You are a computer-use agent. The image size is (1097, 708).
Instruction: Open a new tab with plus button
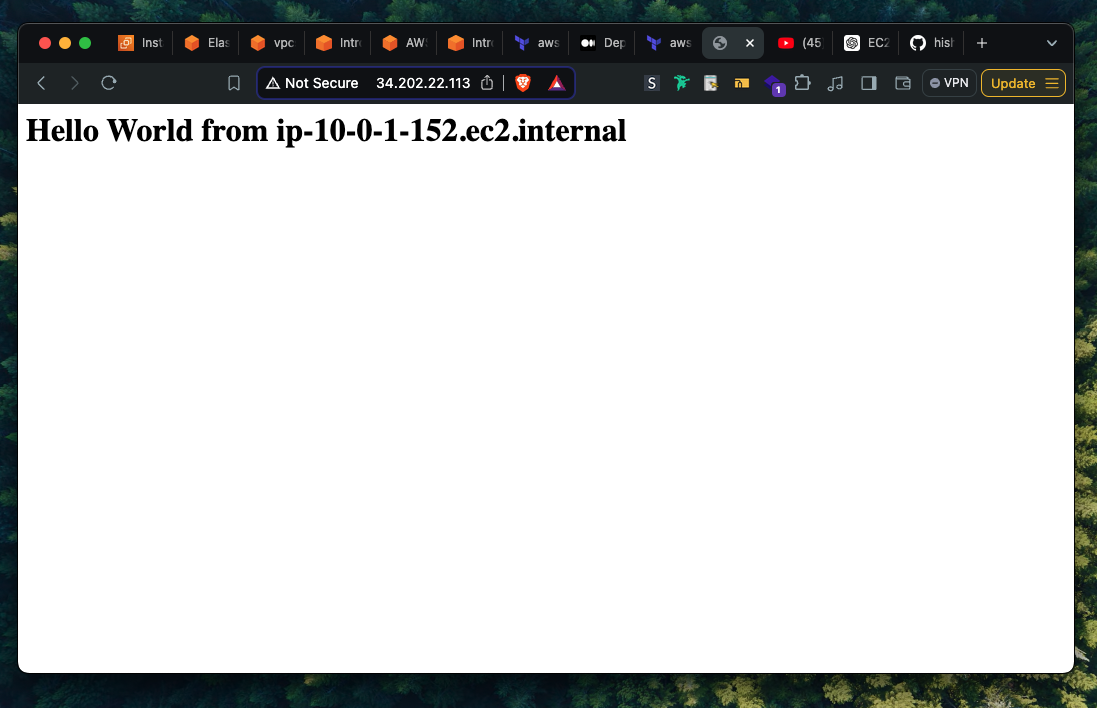point(982,43)
